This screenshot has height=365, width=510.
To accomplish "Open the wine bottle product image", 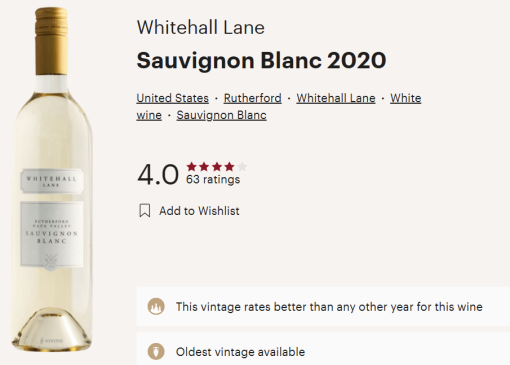I will click(52, 179).
